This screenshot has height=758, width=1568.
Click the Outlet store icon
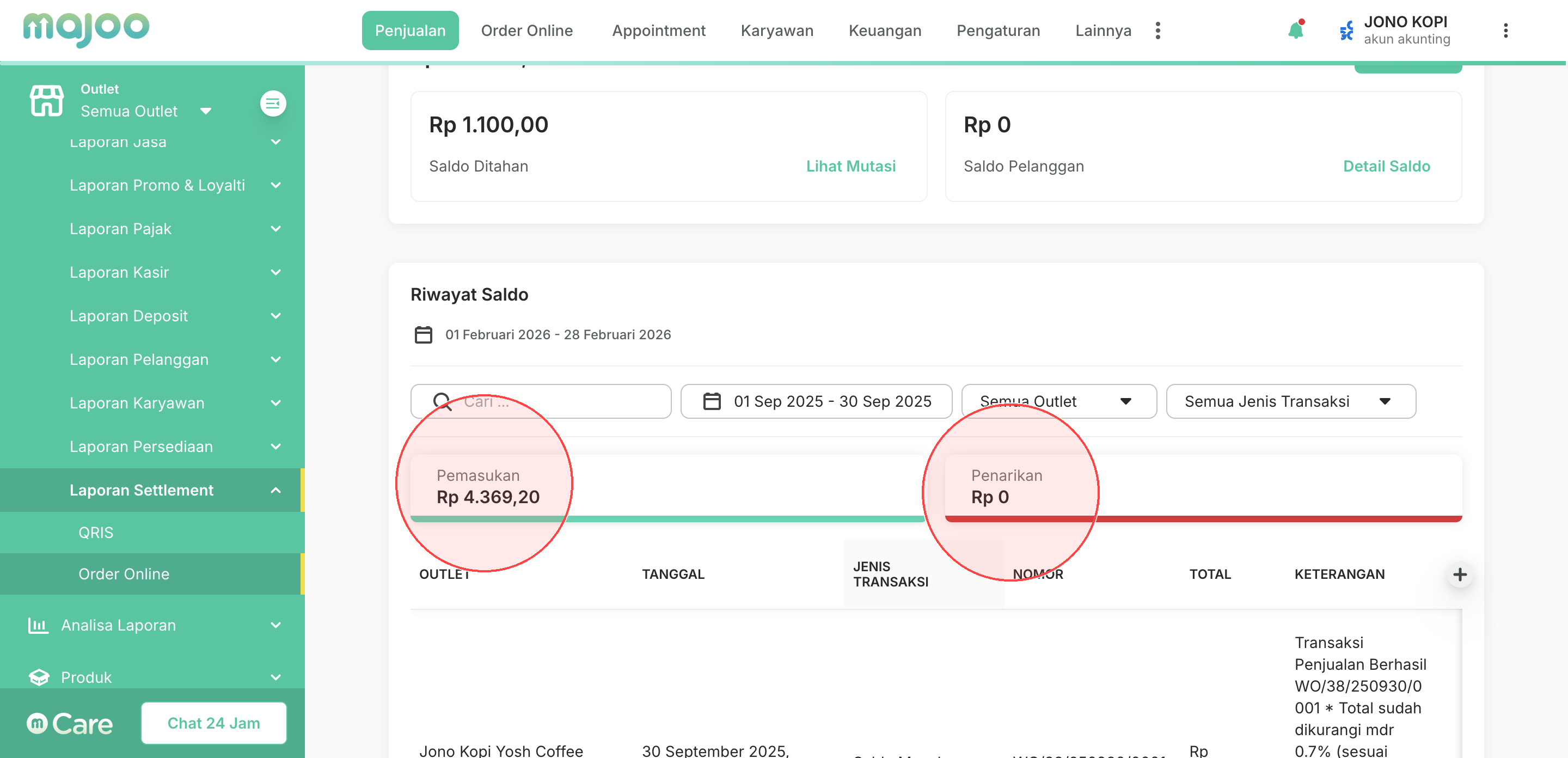46,100
